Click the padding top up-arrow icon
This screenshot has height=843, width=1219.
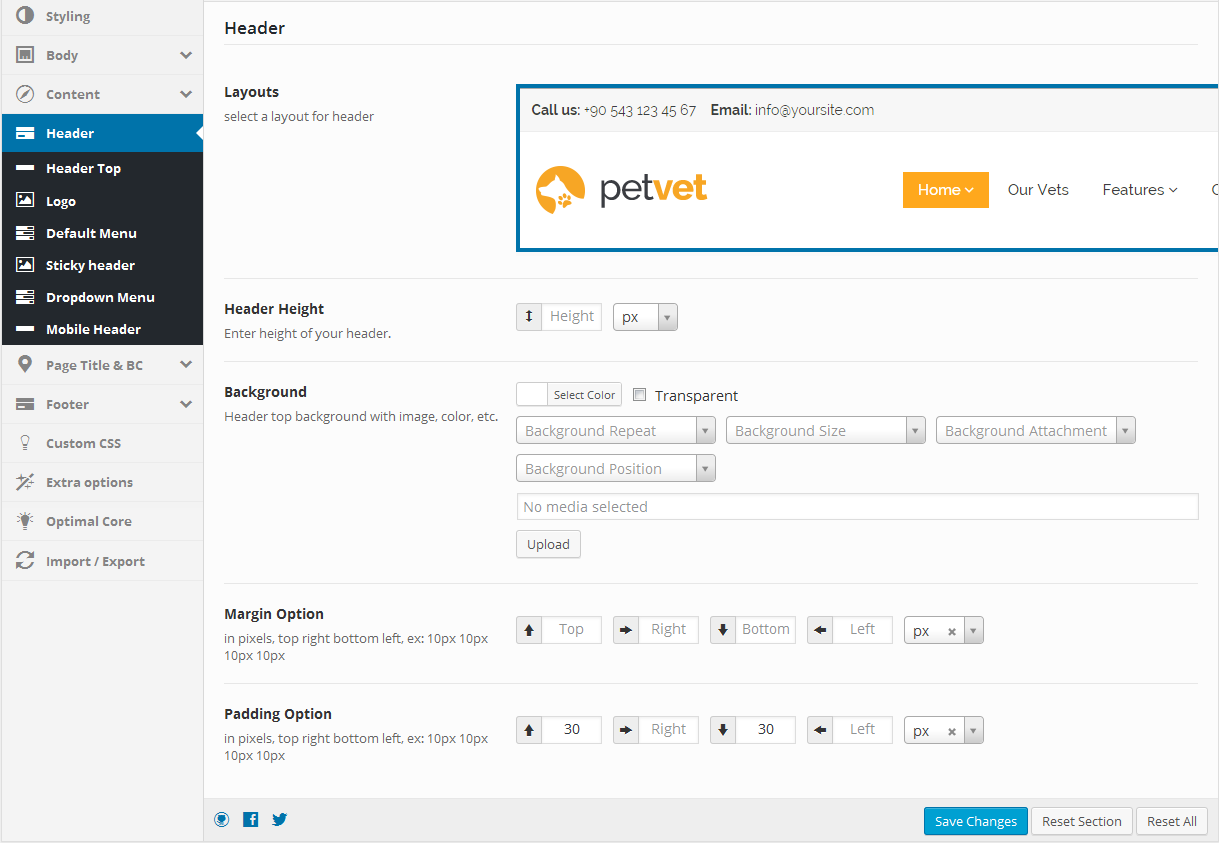[x=529, y=730]
